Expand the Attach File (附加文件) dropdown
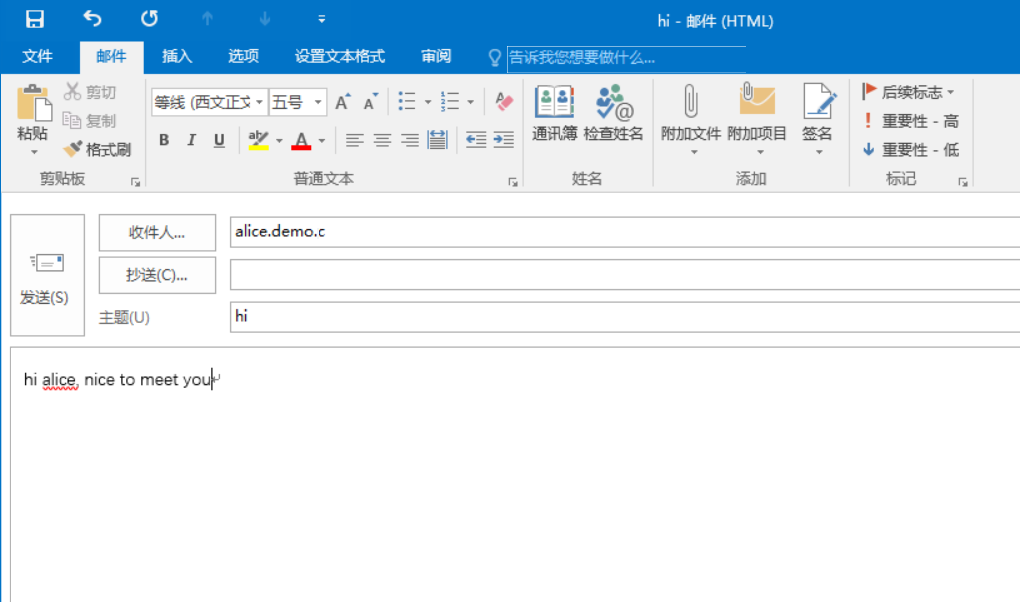Viewport: 1020px width, 602px height. click(x=690, y=152)
